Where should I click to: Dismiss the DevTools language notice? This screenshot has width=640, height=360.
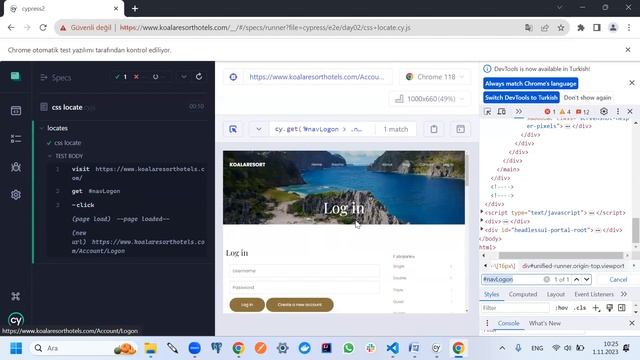pos(632,83)
